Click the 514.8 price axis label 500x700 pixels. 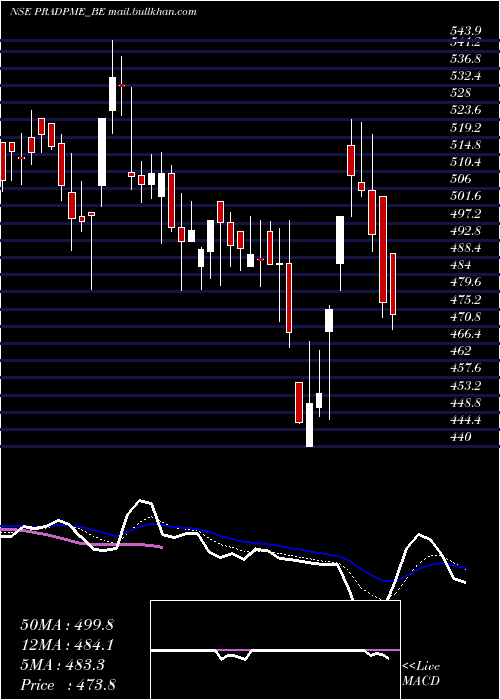(x=466, y=145)
